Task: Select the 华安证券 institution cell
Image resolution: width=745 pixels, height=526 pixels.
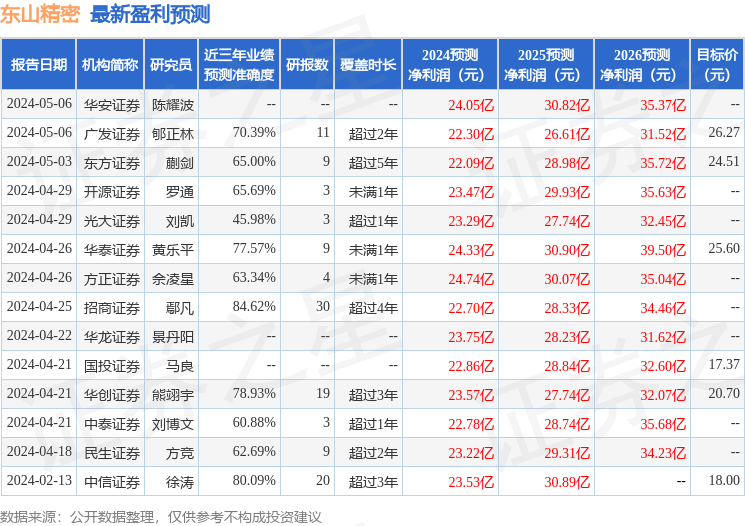Action: [x=112, y=105]
